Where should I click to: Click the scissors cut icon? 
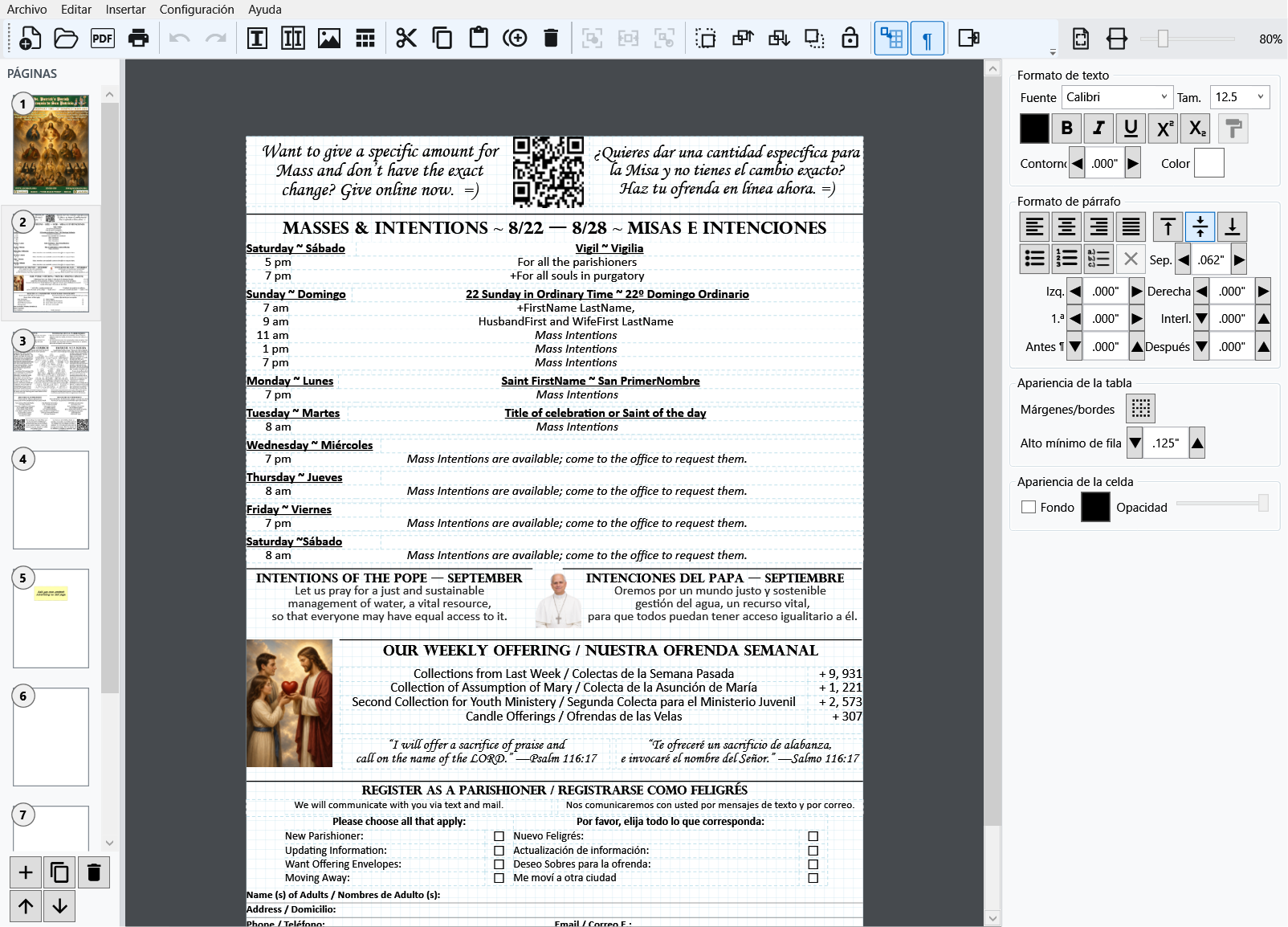tap(406, 39)
